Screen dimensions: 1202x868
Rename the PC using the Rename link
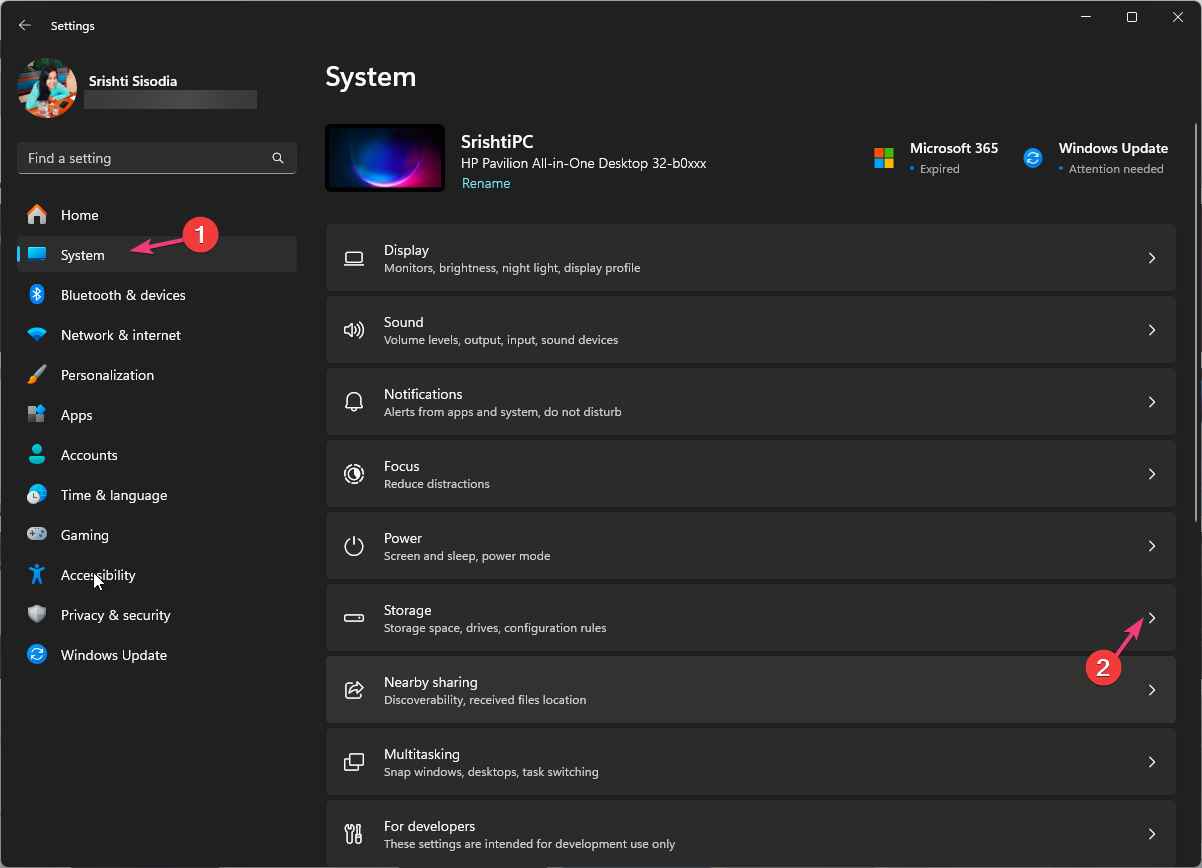(486, 183)
